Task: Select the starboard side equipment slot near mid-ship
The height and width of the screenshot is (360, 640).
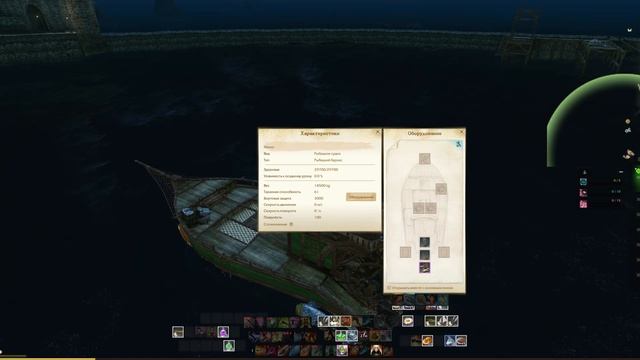Action: click(441, 189)
